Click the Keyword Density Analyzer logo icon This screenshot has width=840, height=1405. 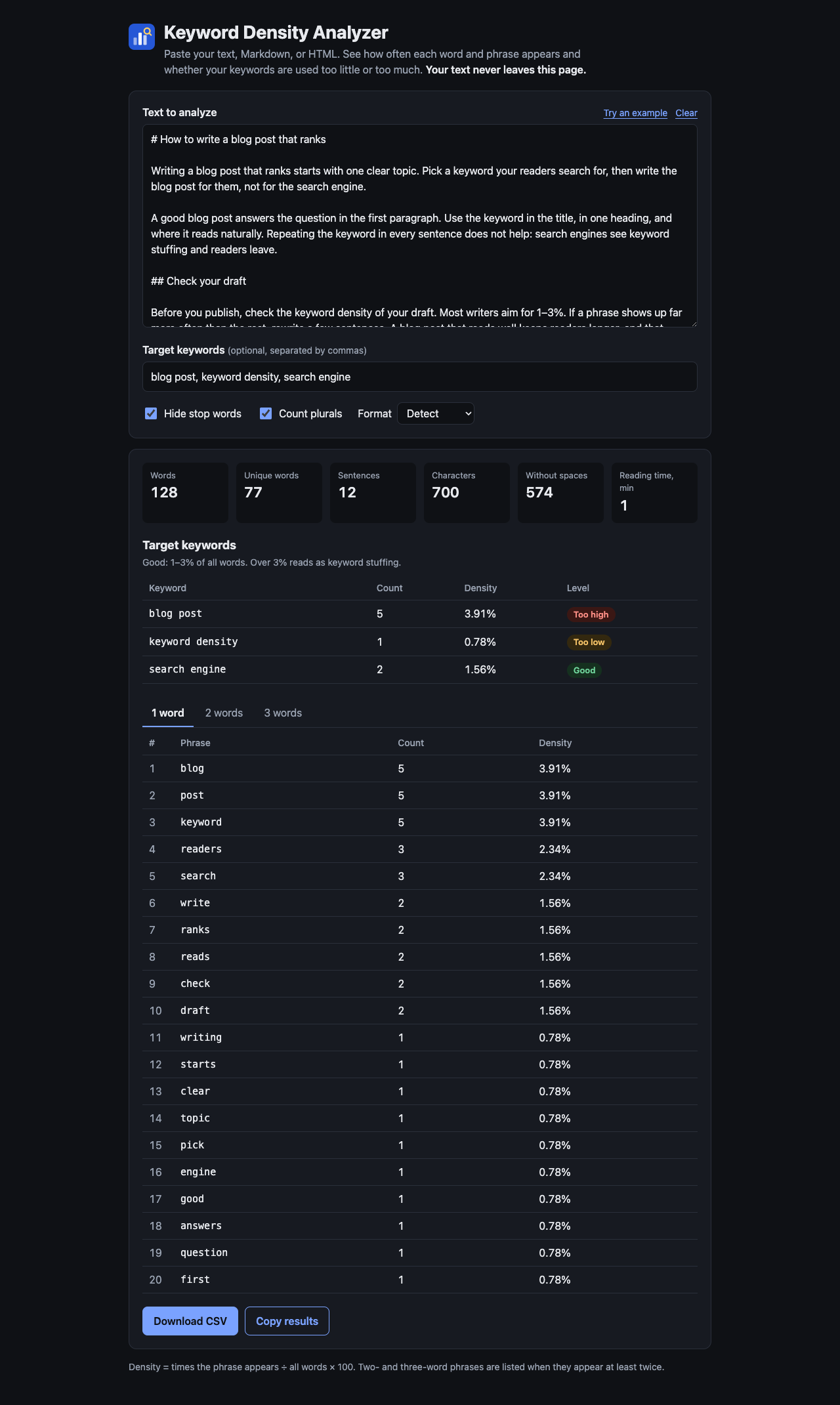pyautogui.click(x=142, y=37)
